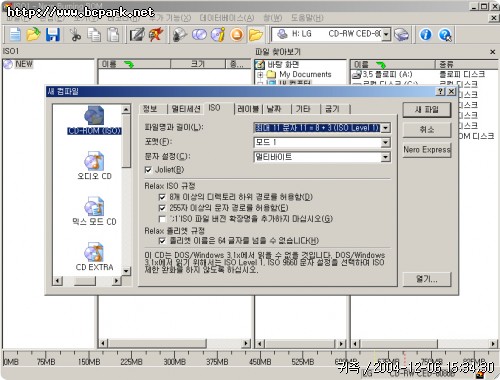Viewport: 500px width, 380px height.
Task: Select CD EXTRA compilation type
Action: pyautogui.click(x=94, y=257)
